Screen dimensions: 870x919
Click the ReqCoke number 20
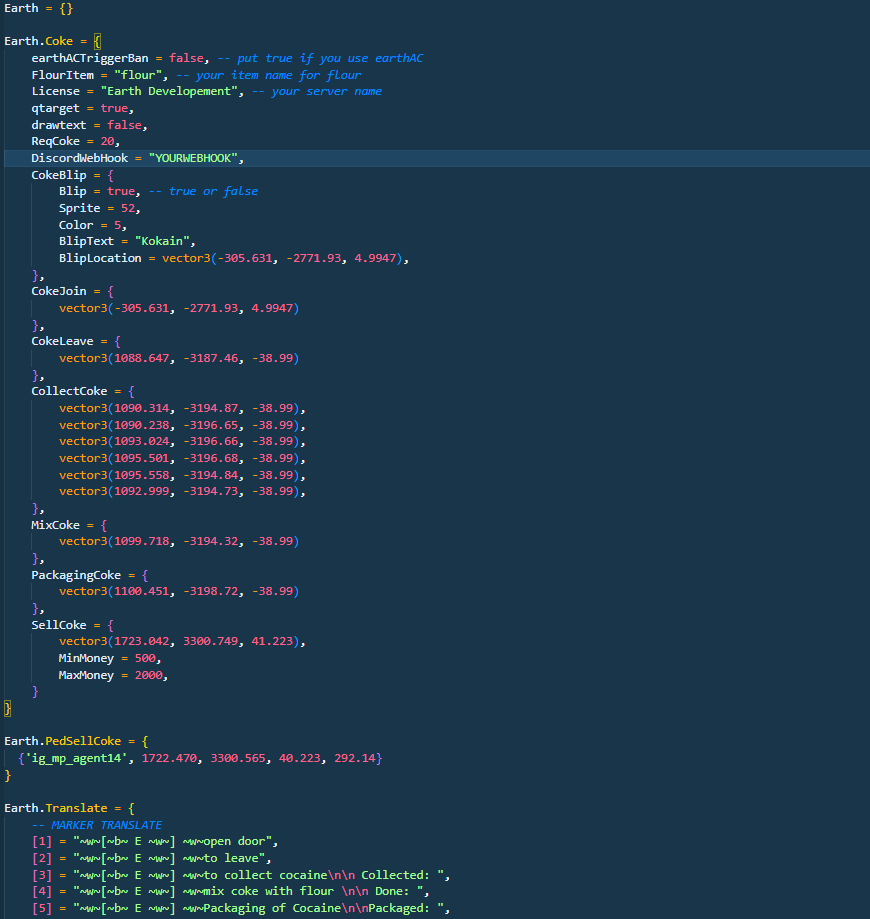click(x=107, y=141)
